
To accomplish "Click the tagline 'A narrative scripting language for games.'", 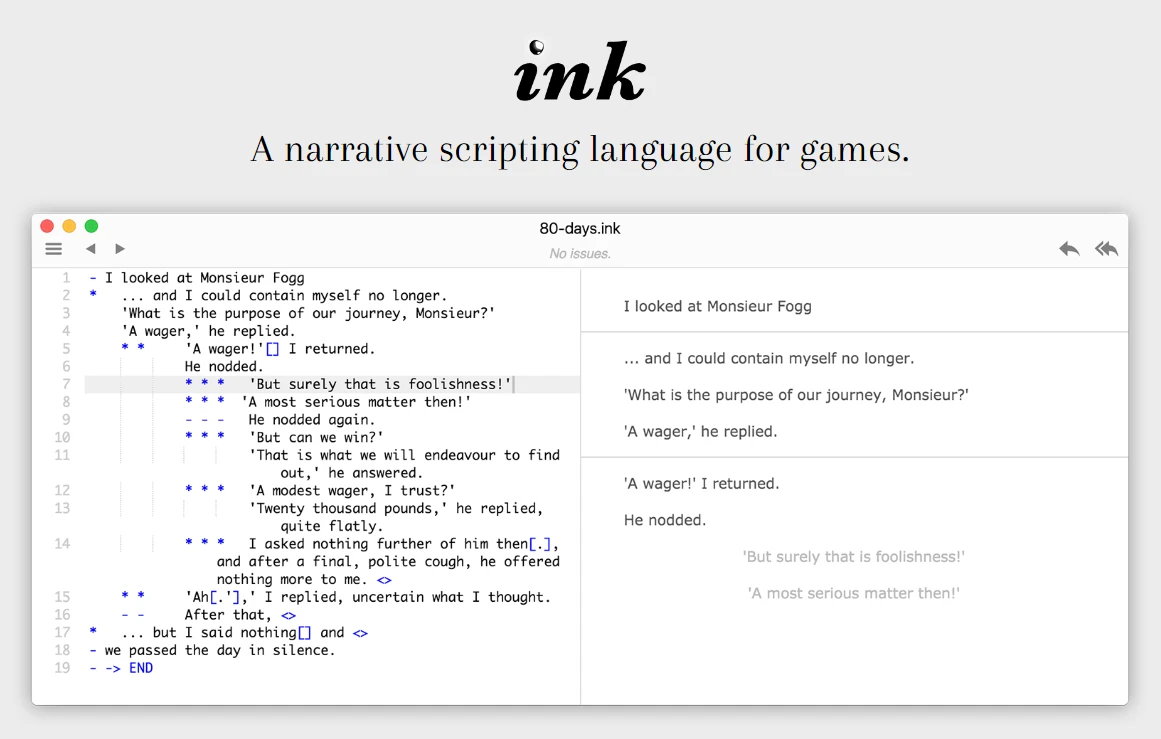I will 580,150.
